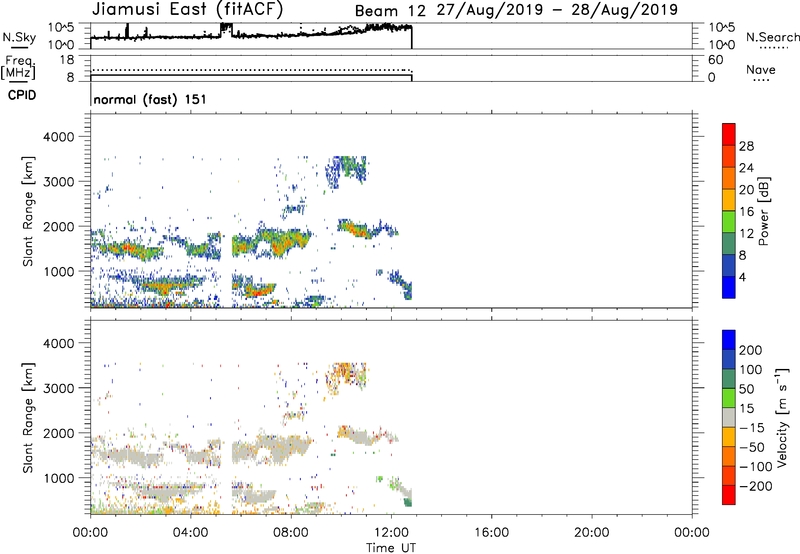Click the 20 label on the power colorbar
This screenshot has width=800, height=554.
point(746,190)
